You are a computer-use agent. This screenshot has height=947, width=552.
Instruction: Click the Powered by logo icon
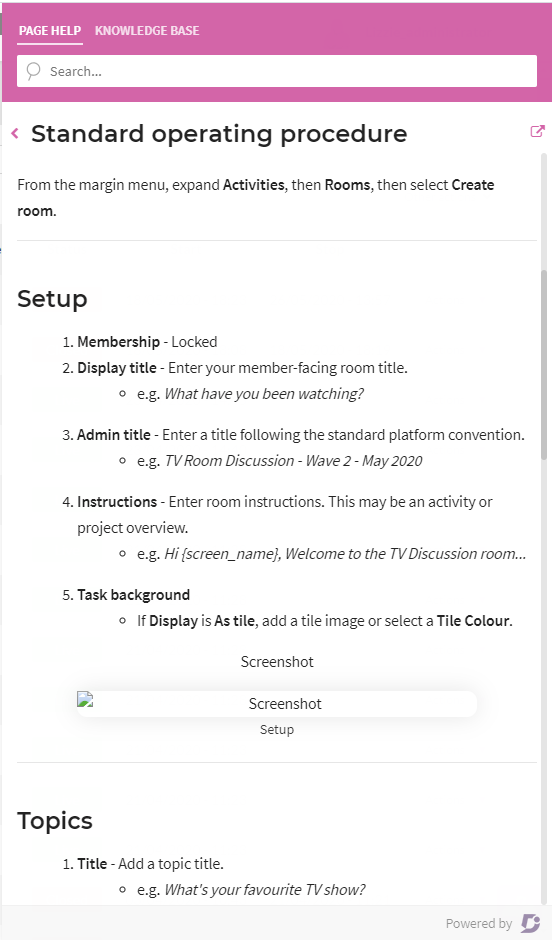point(530,923)
